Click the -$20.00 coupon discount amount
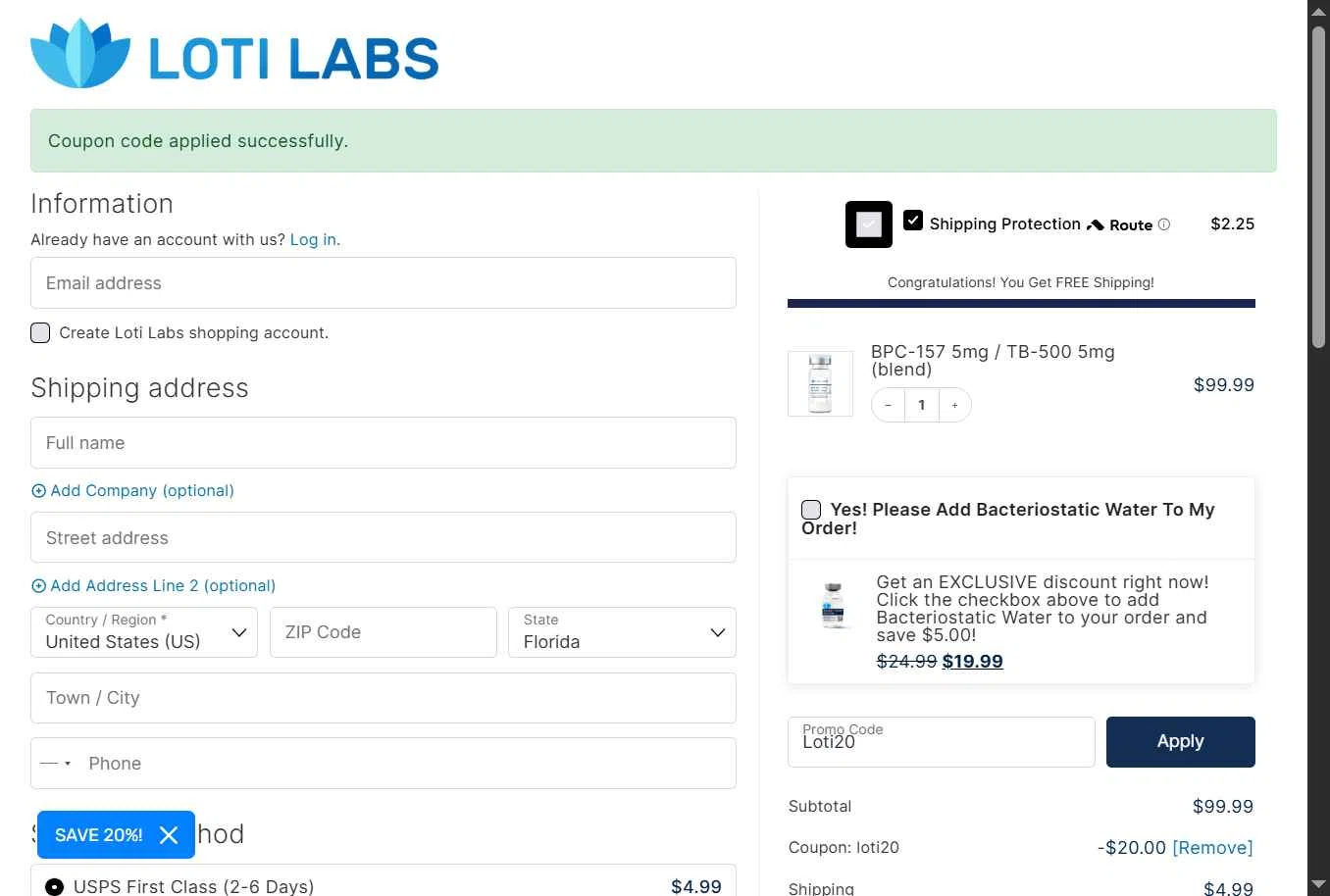This screenshot has height=896, width=1330. click(1132, 848)
